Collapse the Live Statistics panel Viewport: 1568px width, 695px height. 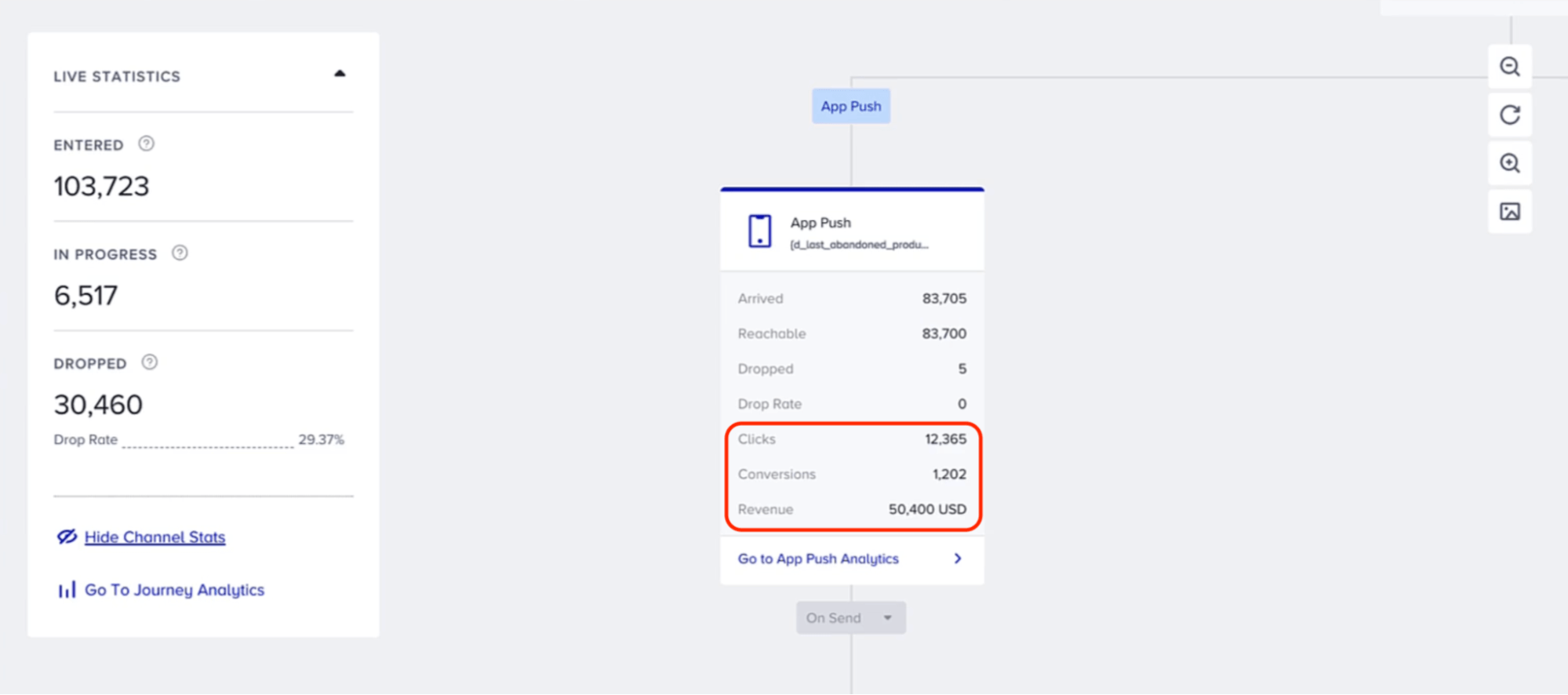(x=340, y=74)
